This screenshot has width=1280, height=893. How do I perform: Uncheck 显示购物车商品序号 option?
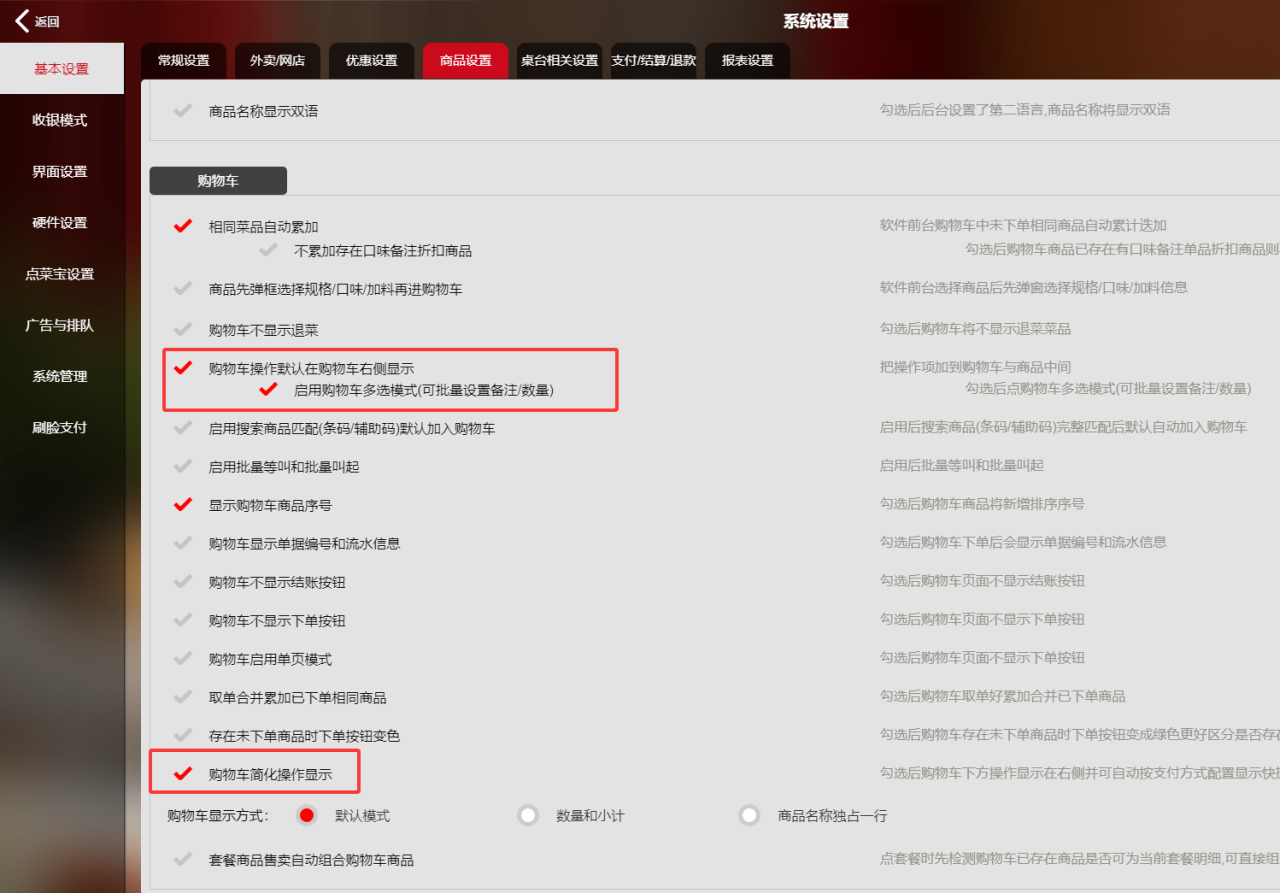click(183, 505)
